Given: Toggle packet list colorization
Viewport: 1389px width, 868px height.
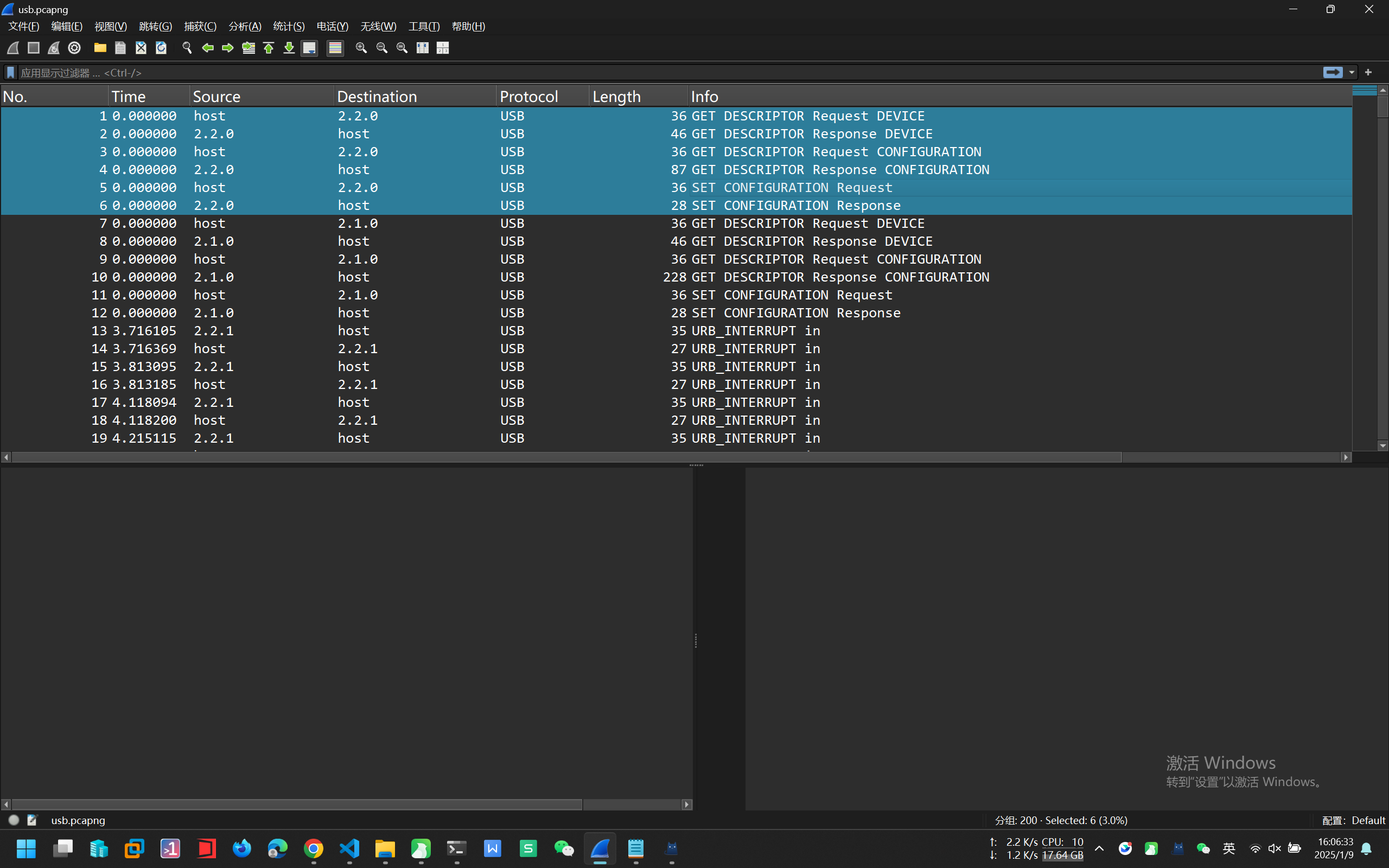Looking at the screenshot, I should (x=335, y=48).
